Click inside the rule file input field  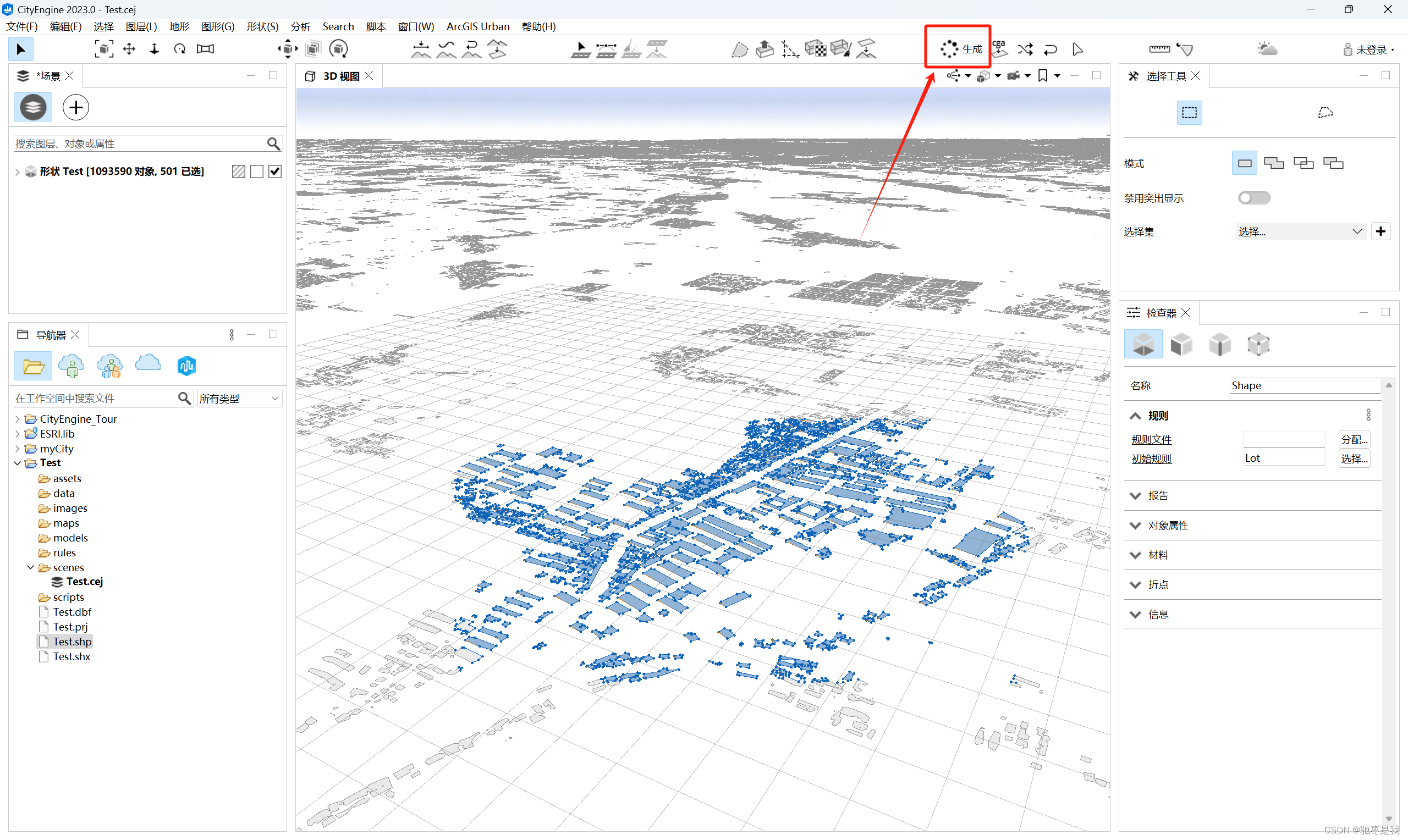1284,439
